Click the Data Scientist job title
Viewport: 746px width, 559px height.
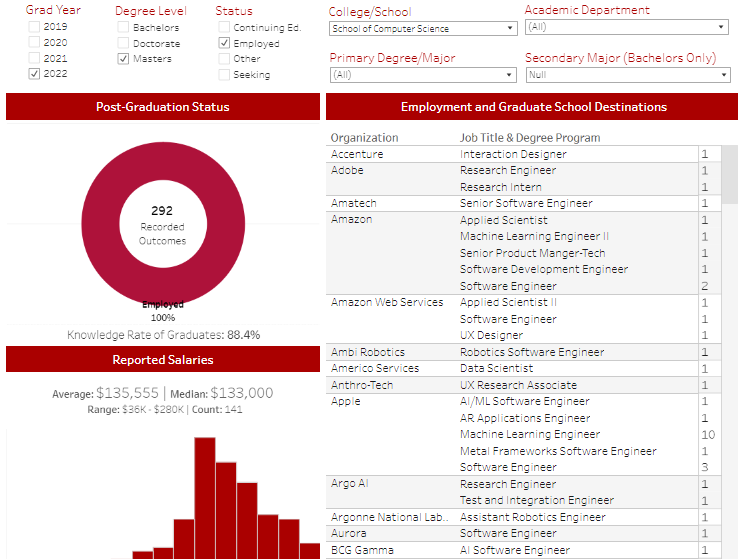click(x=496, y=368)
